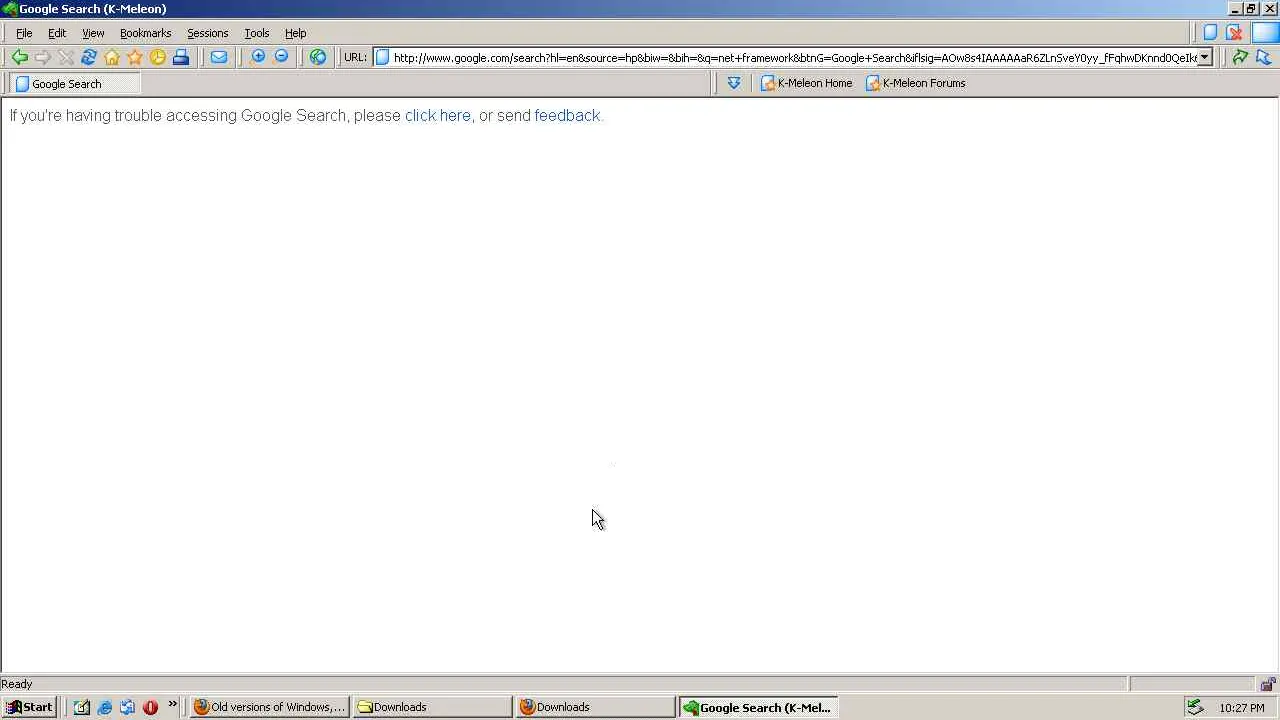The height and width of the screenshot is (720, 1280).
Task: Open the K-Meleon Home bookmark
Action: (x=806, y=83)
